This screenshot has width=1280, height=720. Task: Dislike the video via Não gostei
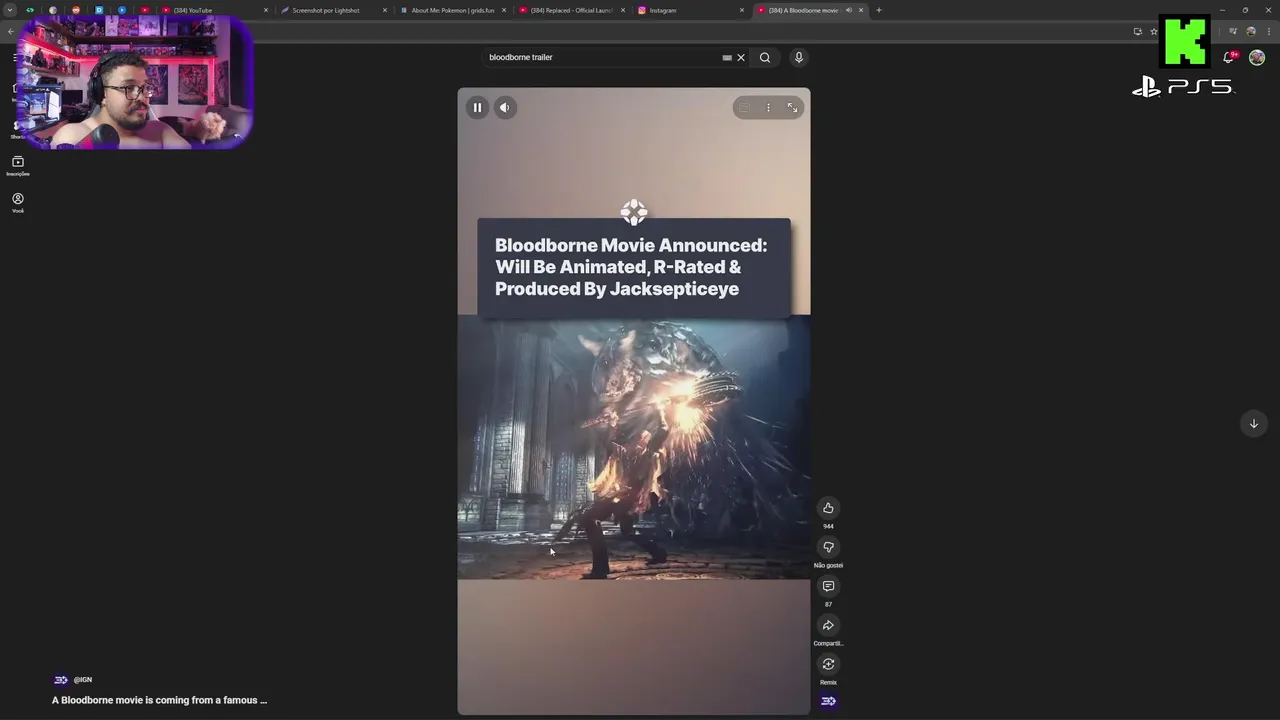[828, 547]
